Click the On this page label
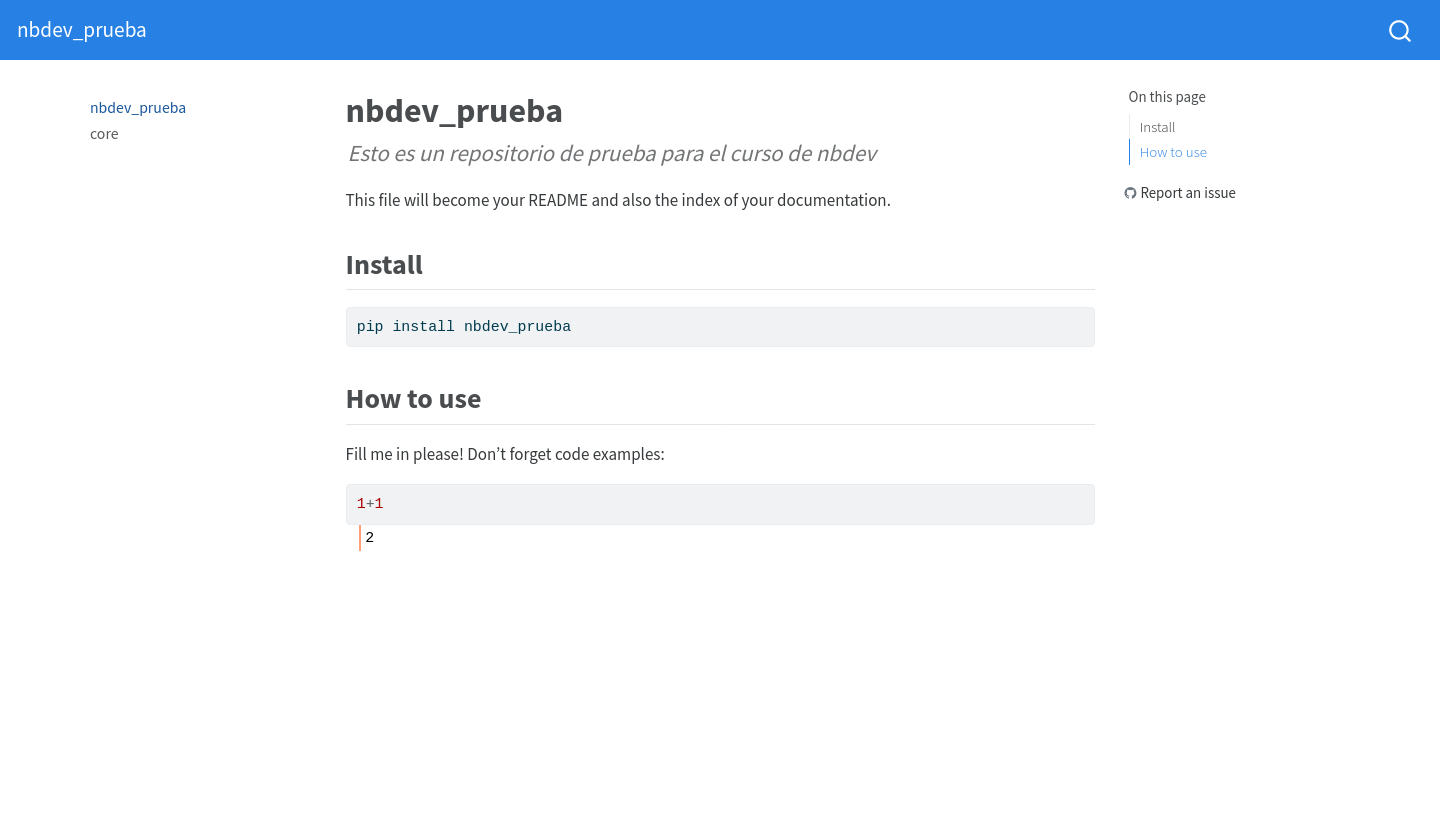 click(1167, 97)
